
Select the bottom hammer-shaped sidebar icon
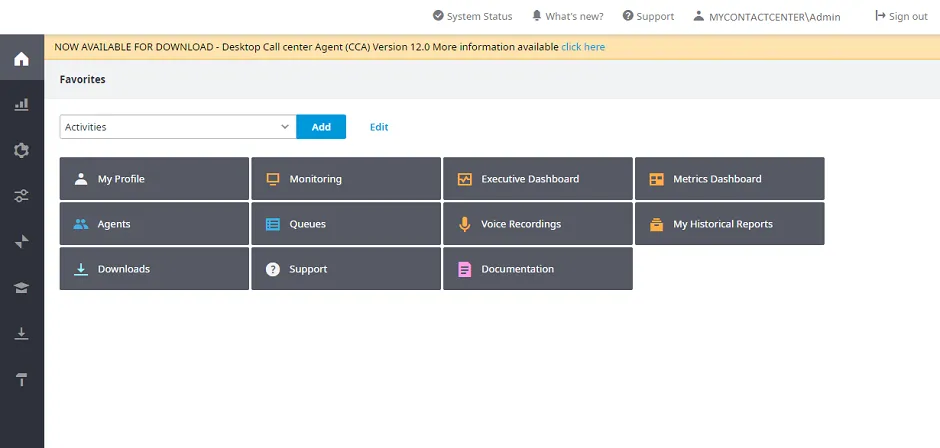point(22,379)
